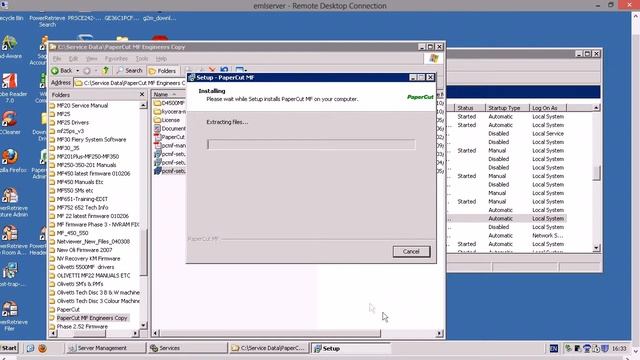
Task: Select the Olivetti SM's & PM's folder
Action: click(80, 284)
